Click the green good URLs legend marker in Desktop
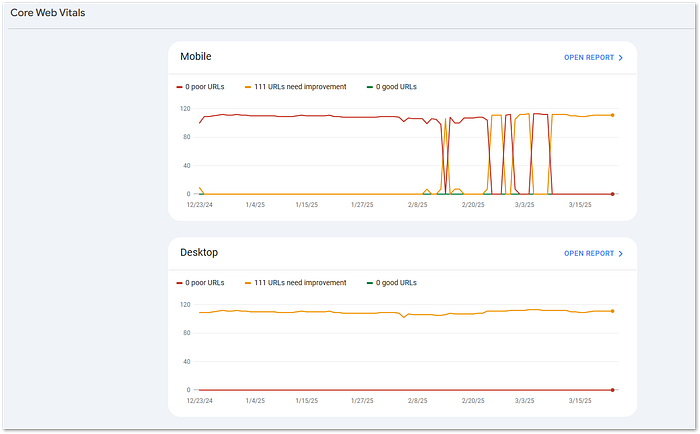Viewport: 700px width, 434px height. [370, 283]
